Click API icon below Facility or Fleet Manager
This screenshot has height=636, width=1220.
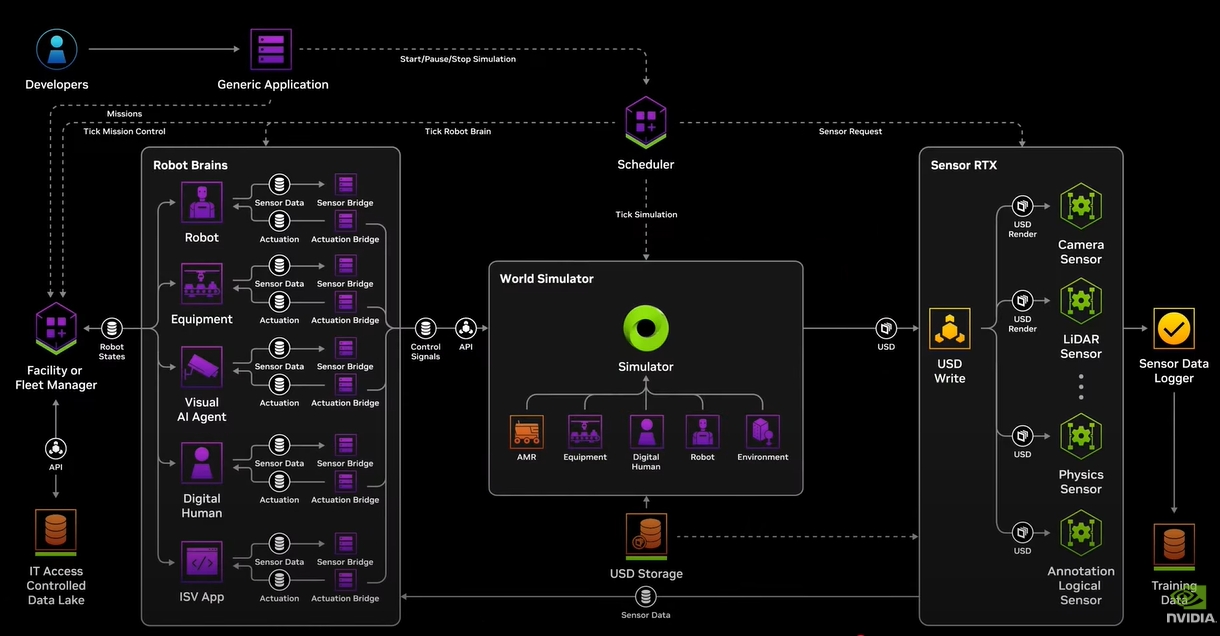[56, 448]
